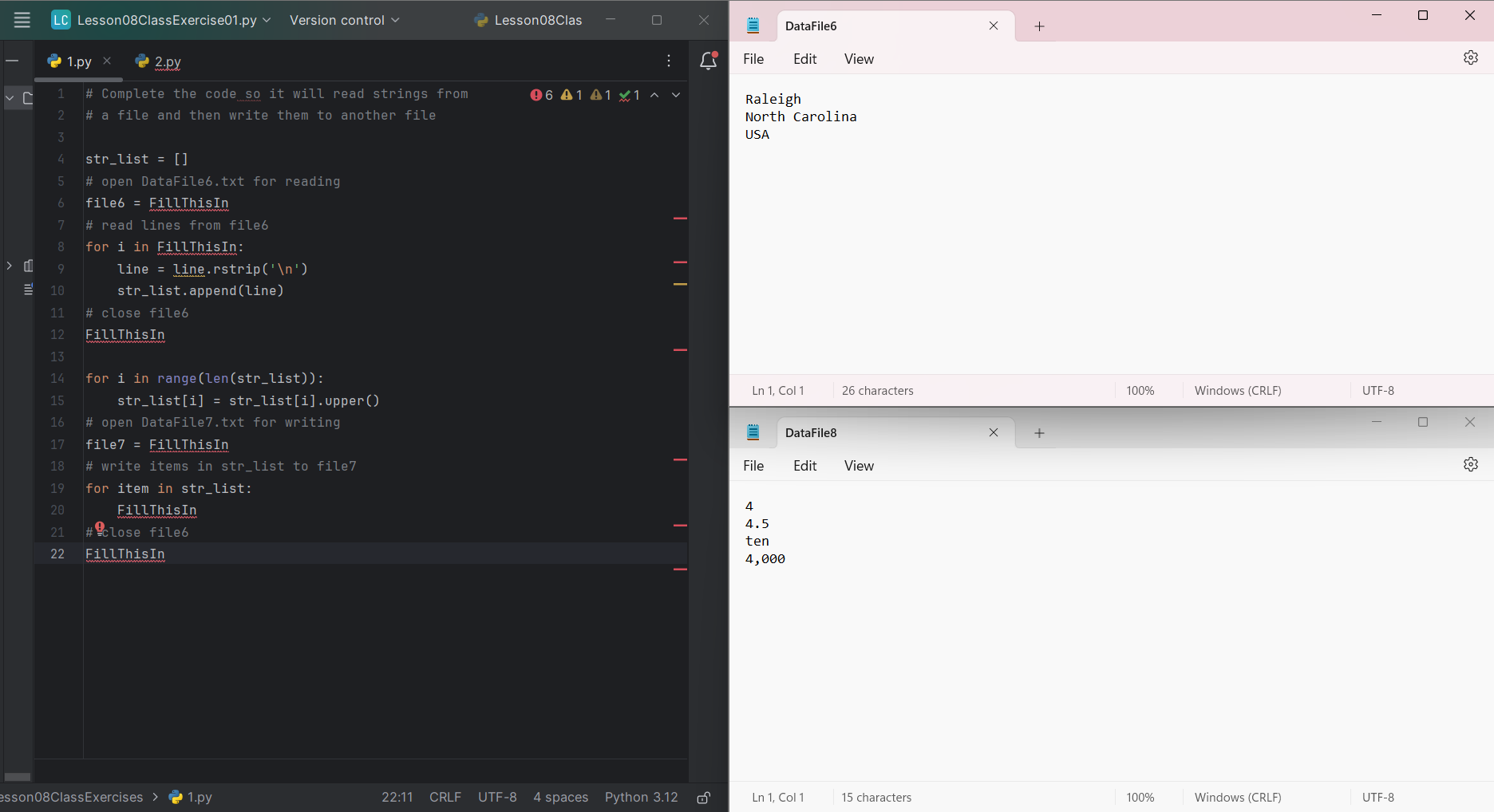The height and width of the screenshot is (812, 1494).
Task: Navigate to next problem using the down arrow icon
Action: [x=676, y=95]
